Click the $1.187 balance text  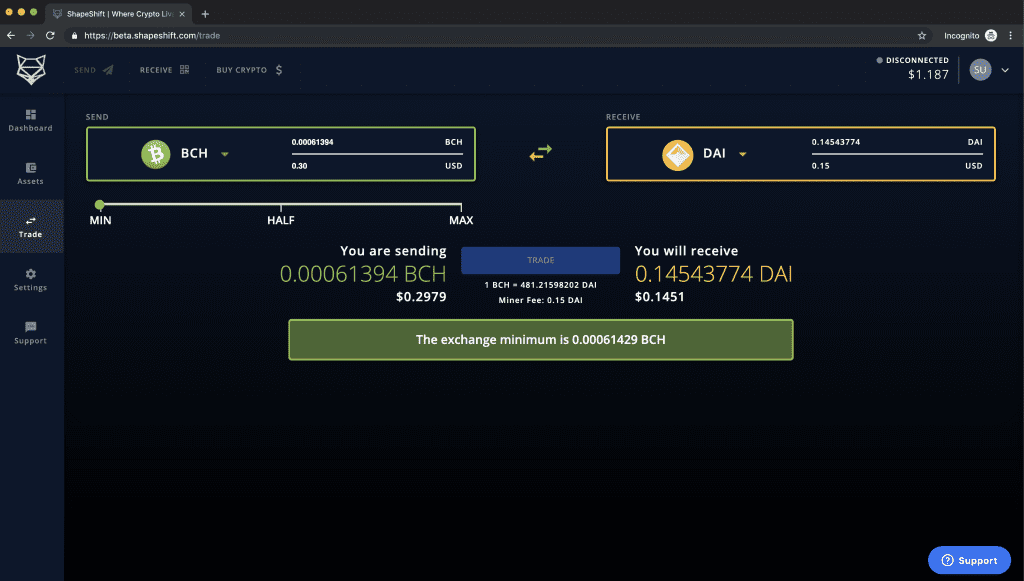pos(928,74)
